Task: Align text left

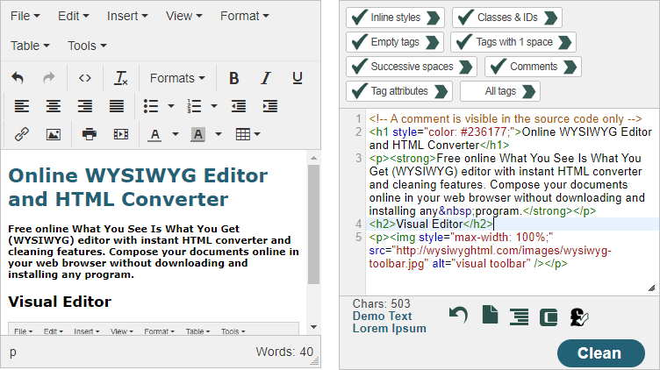Action: point(21,106)
